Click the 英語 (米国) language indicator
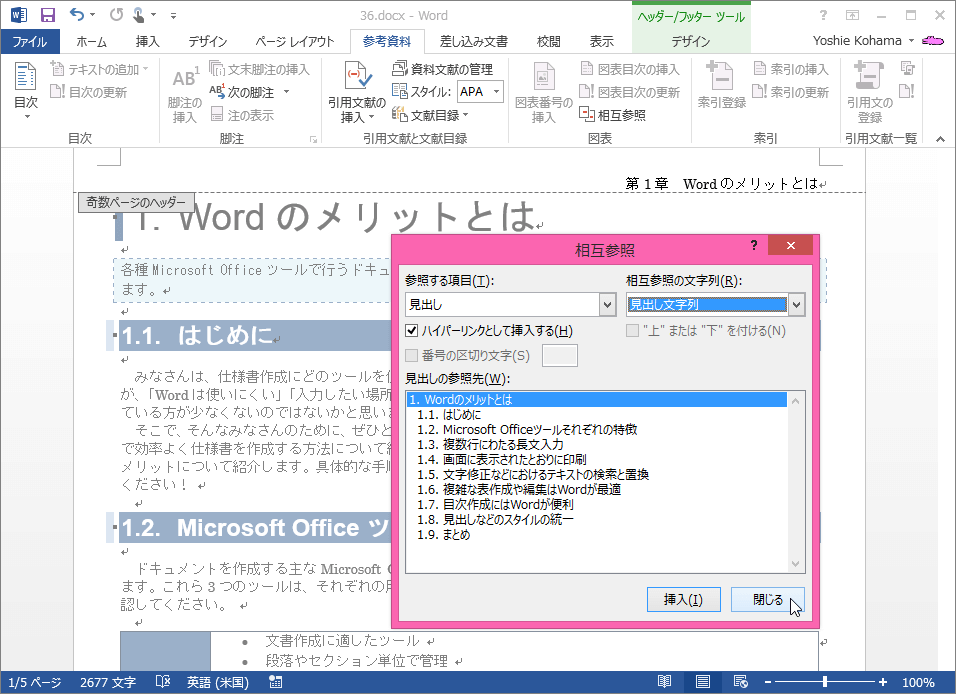The width and height of the screenshot is (956, 694). pyautogui.click(x=217, y=682)
